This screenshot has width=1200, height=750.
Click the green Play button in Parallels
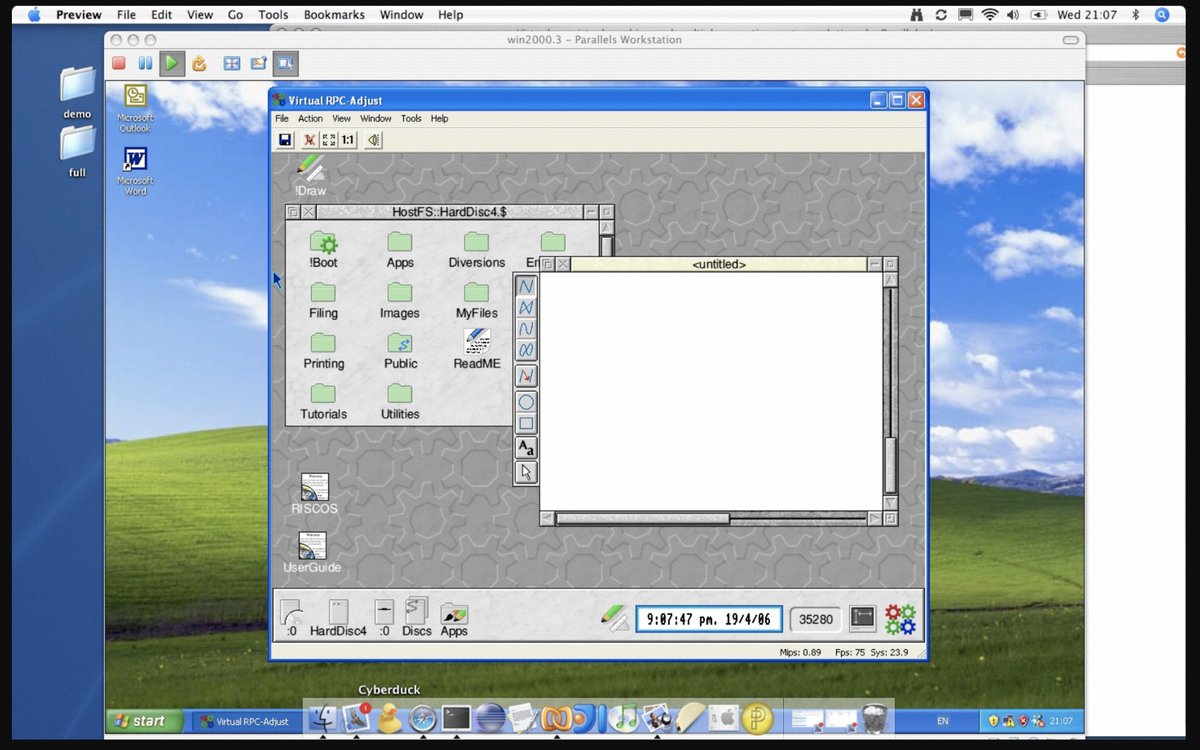click(172, 63)
